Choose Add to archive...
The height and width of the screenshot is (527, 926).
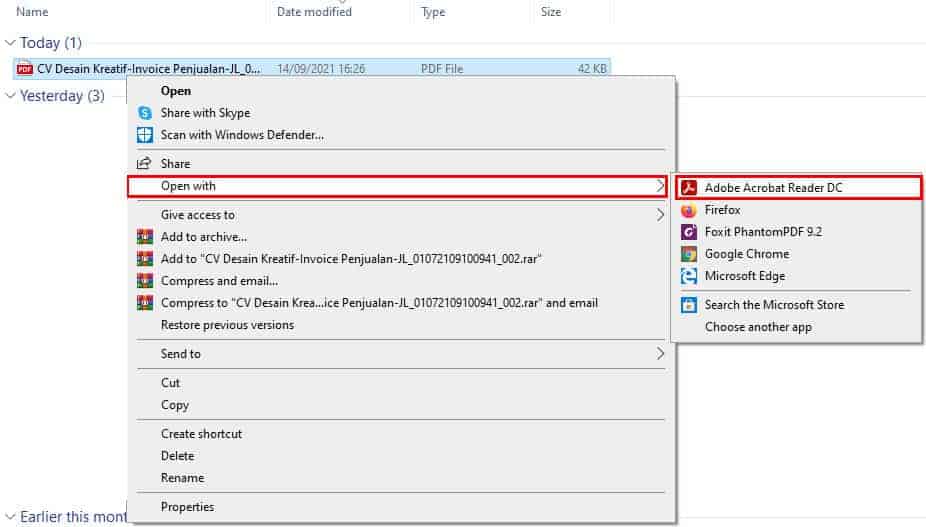pos(204,237)
